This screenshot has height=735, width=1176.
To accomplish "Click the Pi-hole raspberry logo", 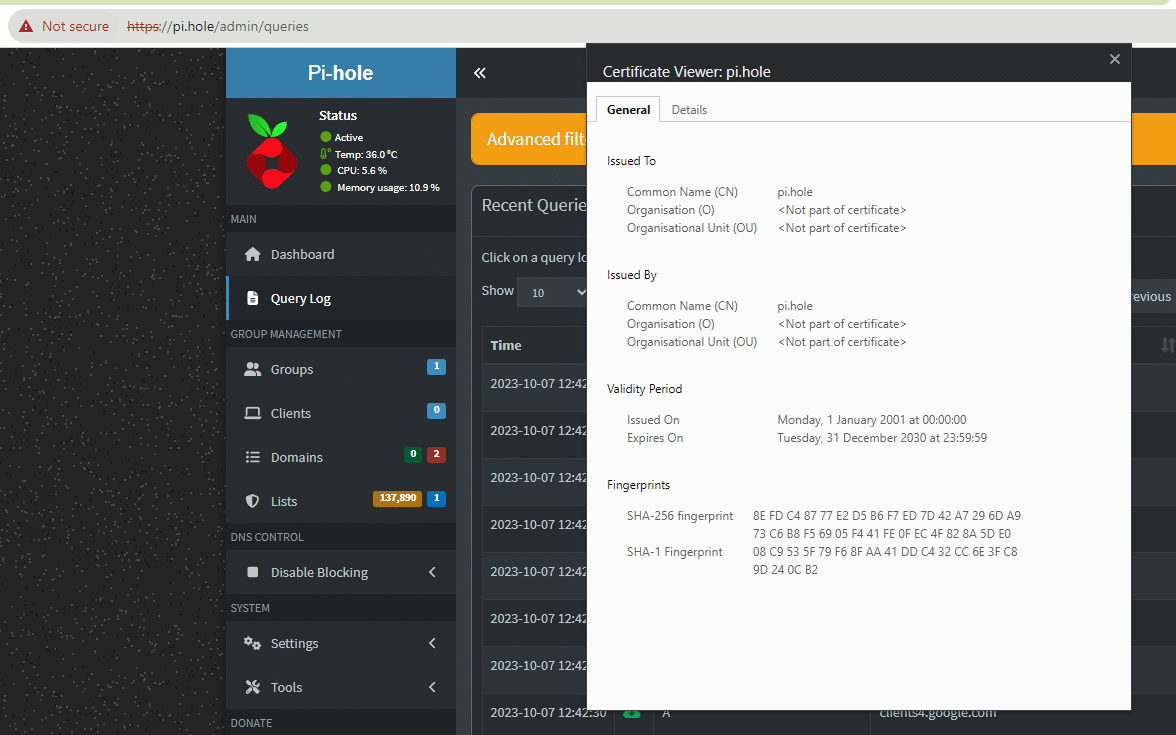I will point(272,152).
